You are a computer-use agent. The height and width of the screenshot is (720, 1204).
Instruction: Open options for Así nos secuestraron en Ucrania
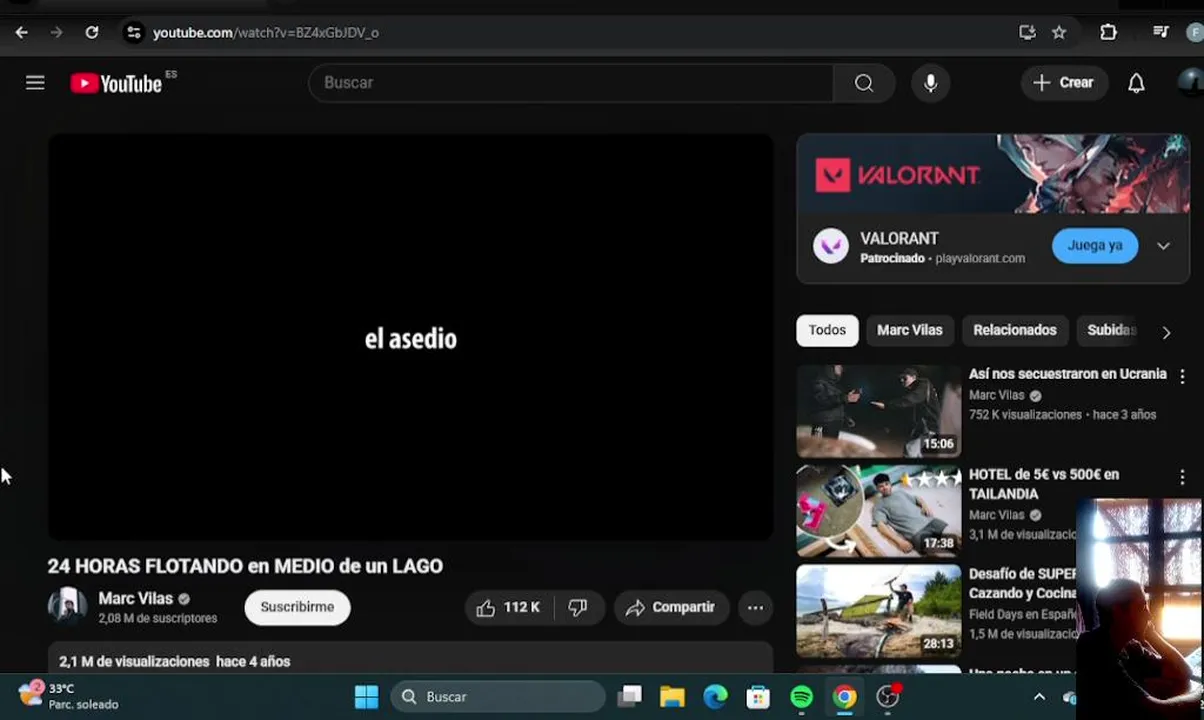[x=1182, y=376]
